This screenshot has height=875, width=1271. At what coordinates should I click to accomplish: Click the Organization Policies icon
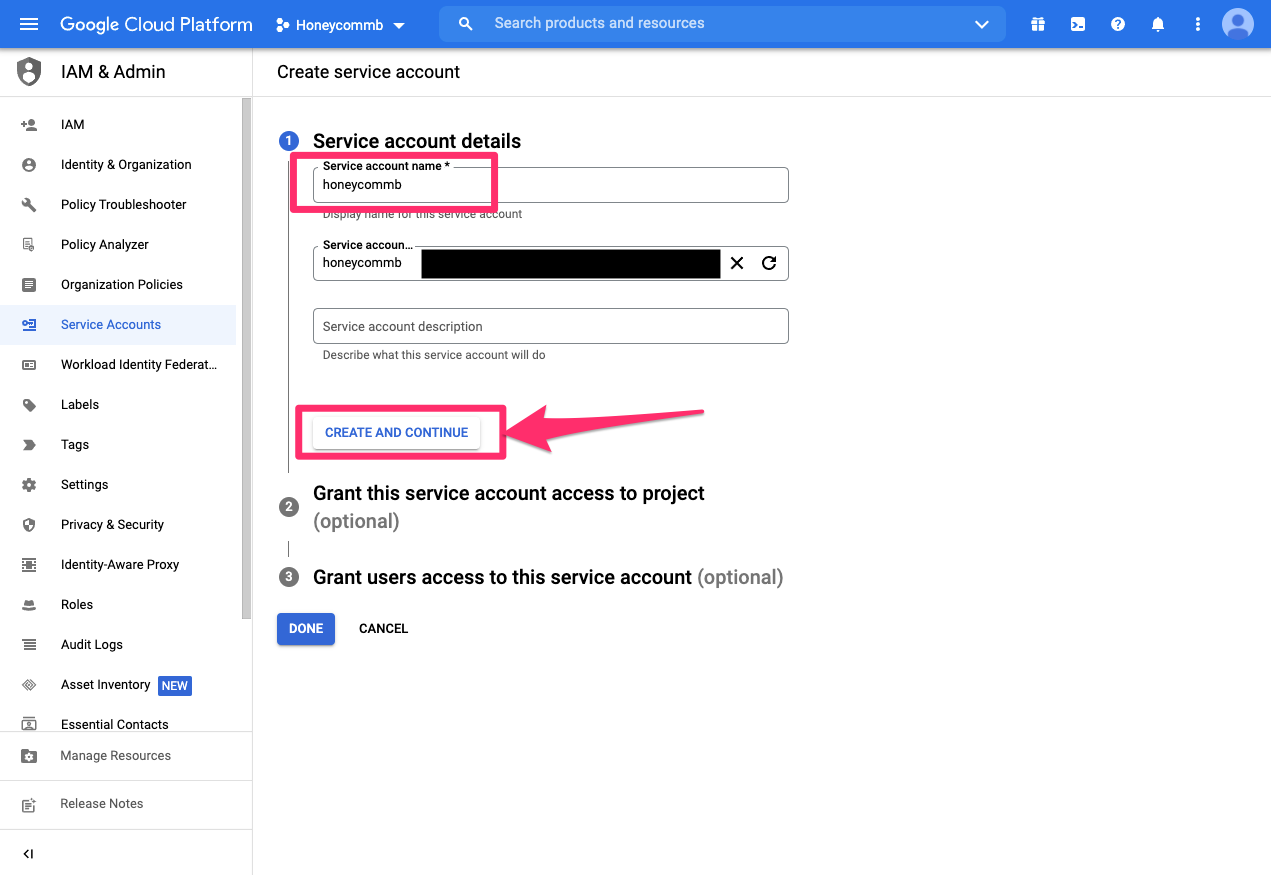click(x=29, y=285)
